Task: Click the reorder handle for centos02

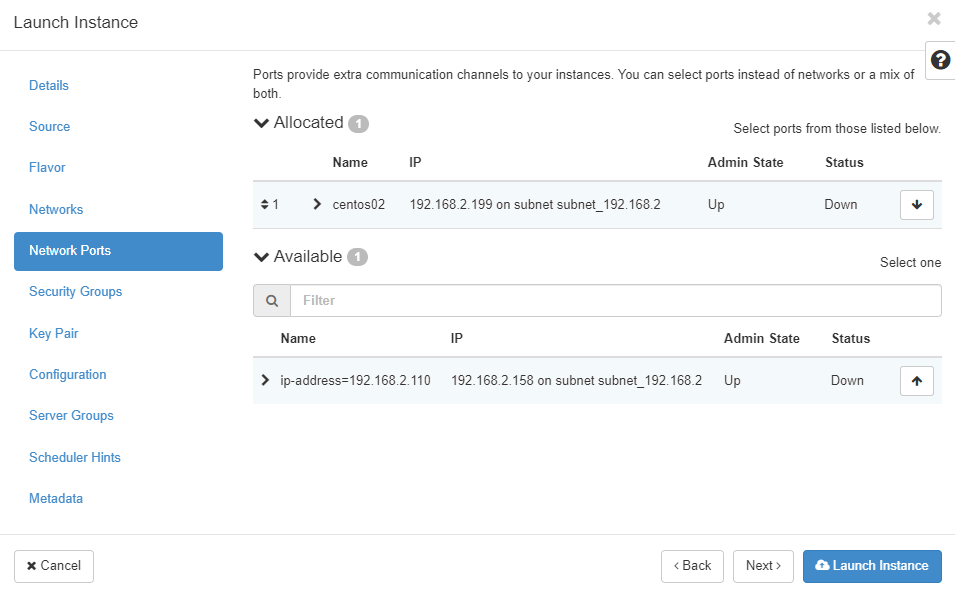Action: (x=265, y=205)
